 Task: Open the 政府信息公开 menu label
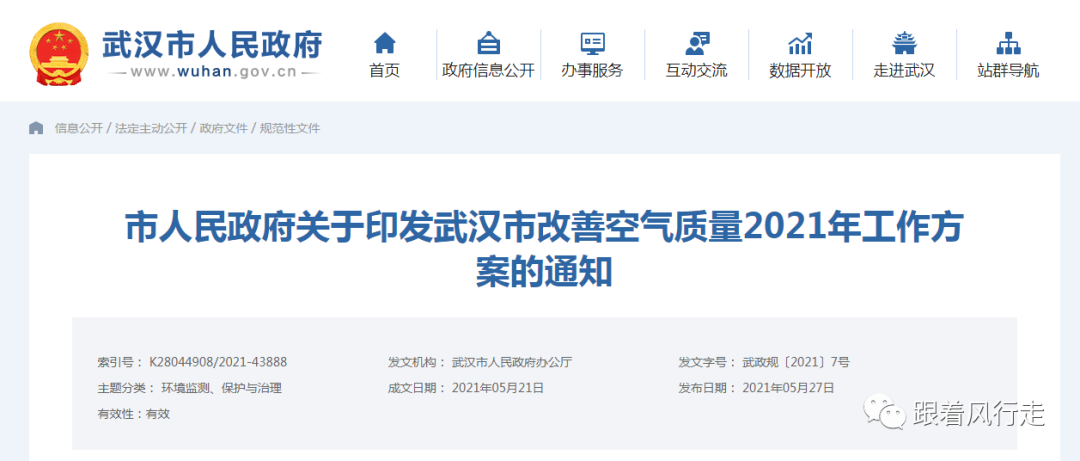click(488, 71)
